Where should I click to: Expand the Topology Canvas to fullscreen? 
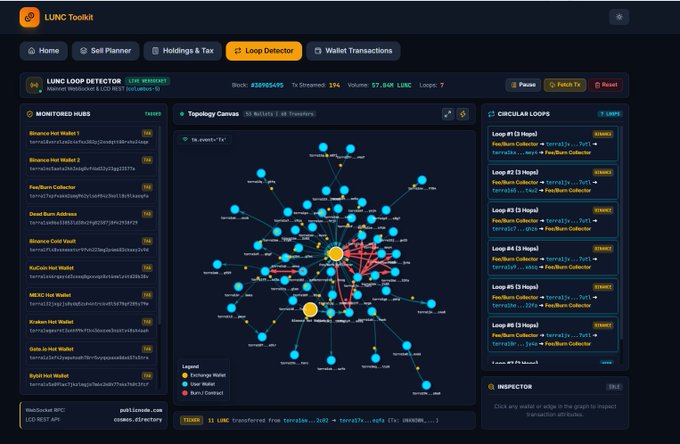[448, 114]
